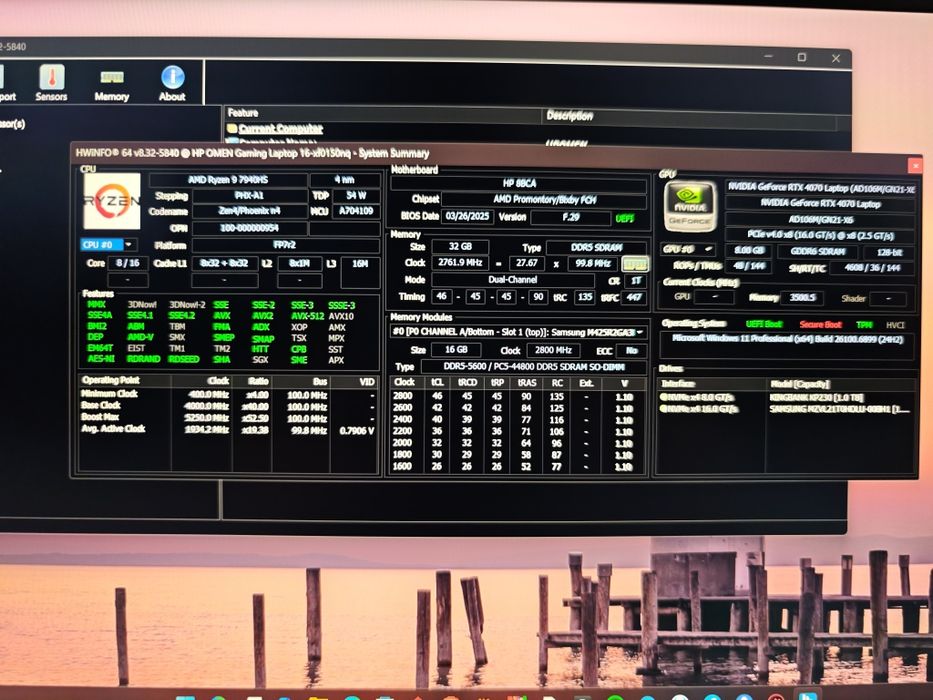Maximize the main HWiNFO window
933x700 pixels.
click(x=801, y=57)
